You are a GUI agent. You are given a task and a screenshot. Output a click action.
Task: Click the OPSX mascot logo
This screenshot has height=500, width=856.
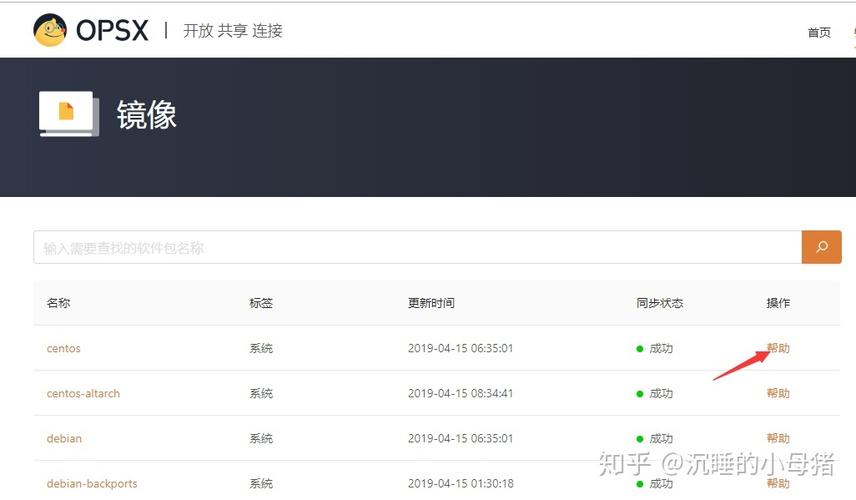[x=50, y=30]
